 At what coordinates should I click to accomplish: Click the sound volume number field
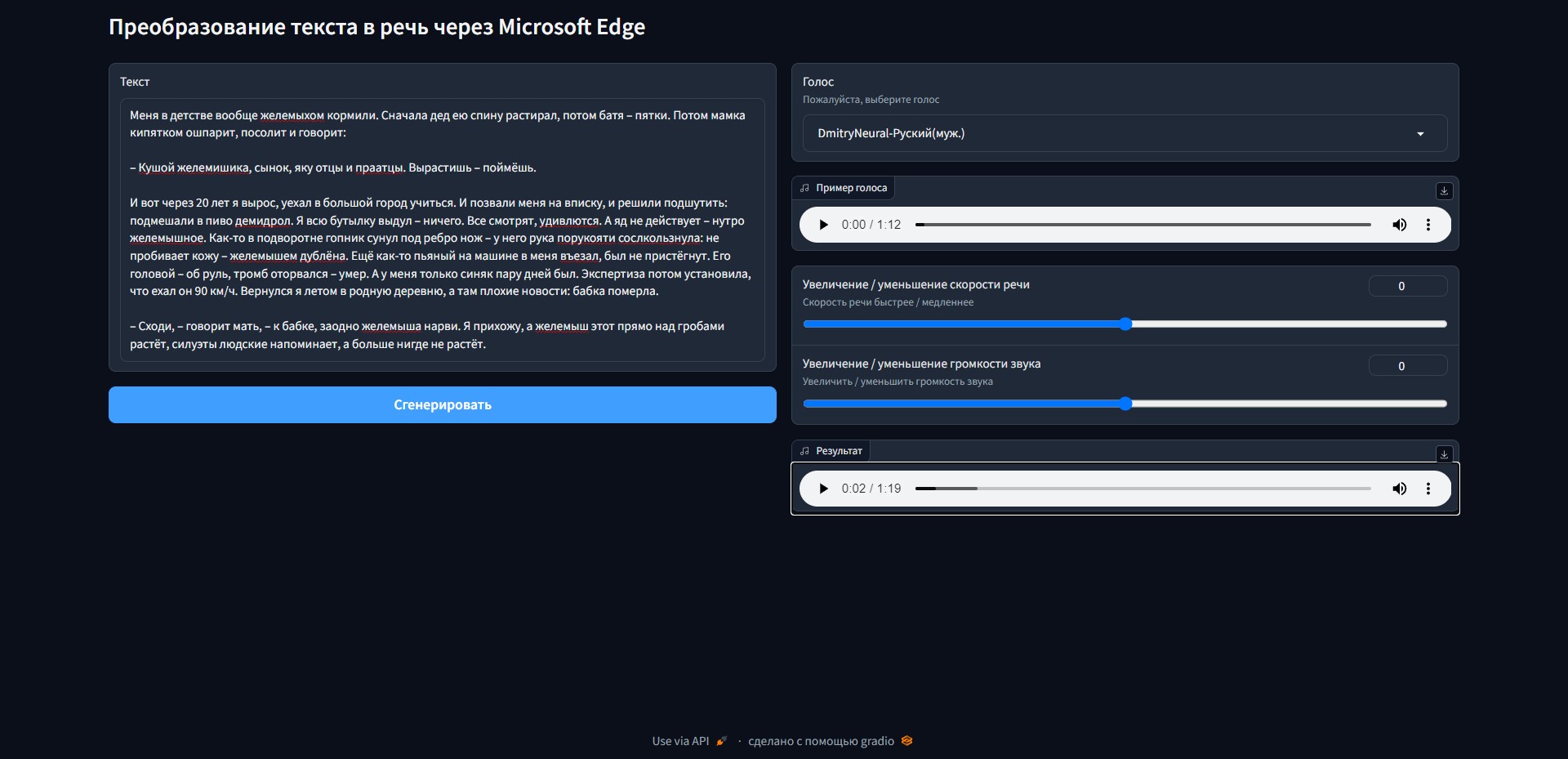1407,366
